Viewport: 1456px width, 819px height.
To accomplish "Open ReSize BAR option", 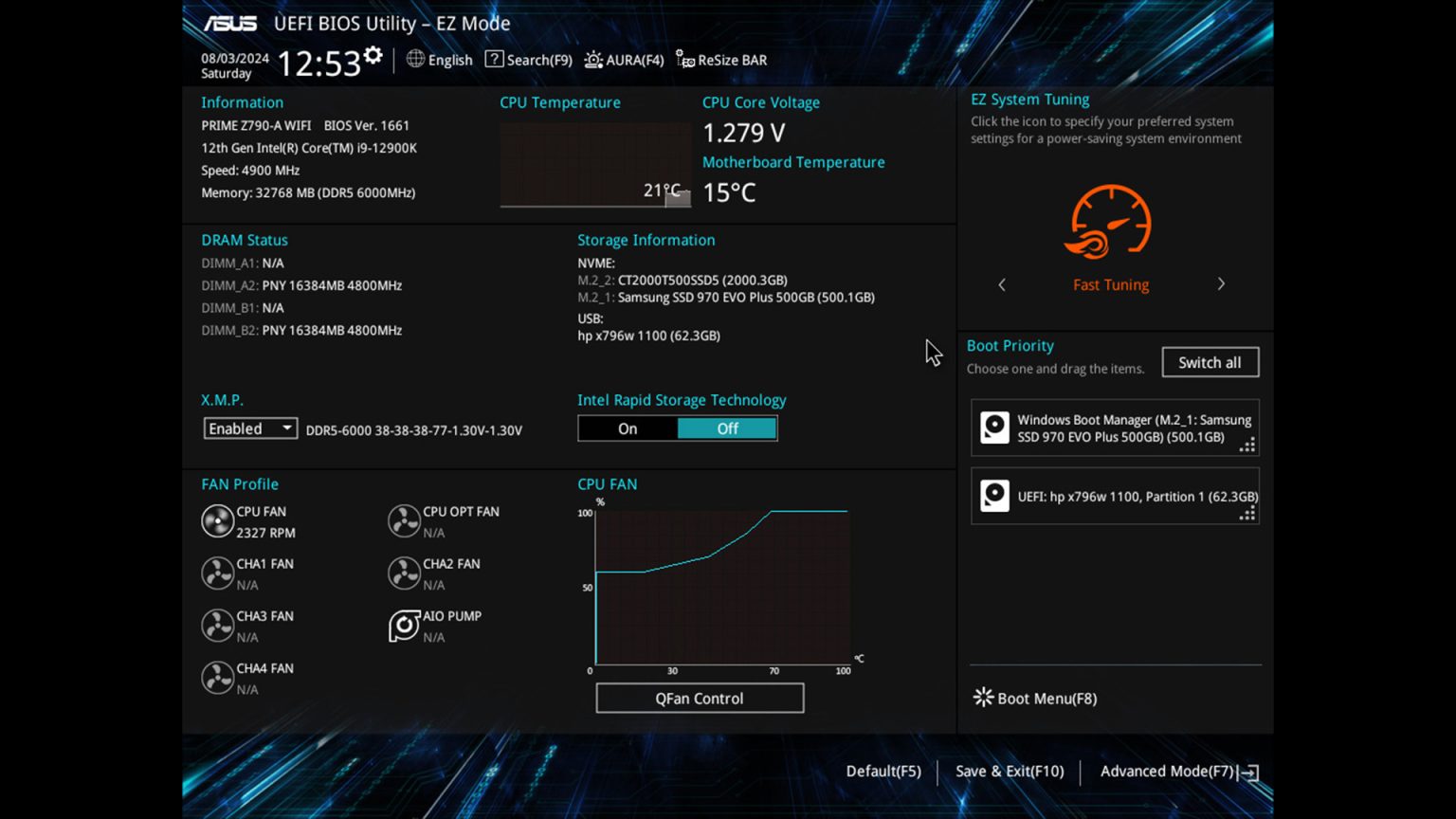I will click(721, 60).
